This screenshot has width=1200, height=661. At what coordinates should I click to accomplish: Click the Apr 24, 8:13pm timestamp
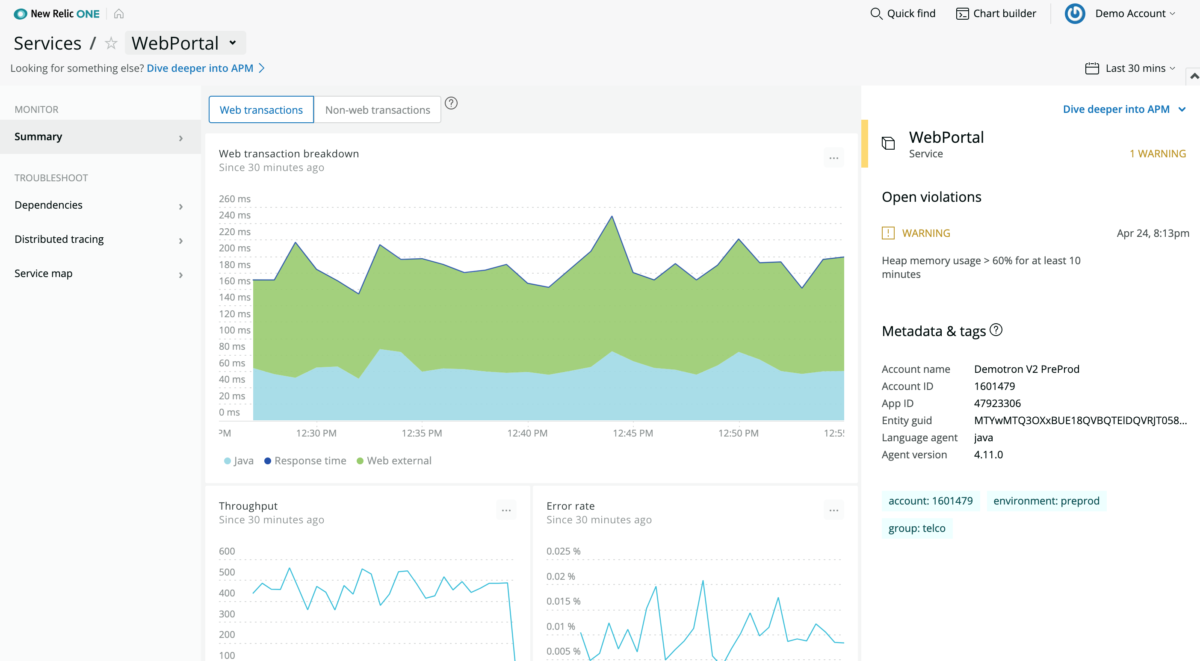[x=1153, y=233]
